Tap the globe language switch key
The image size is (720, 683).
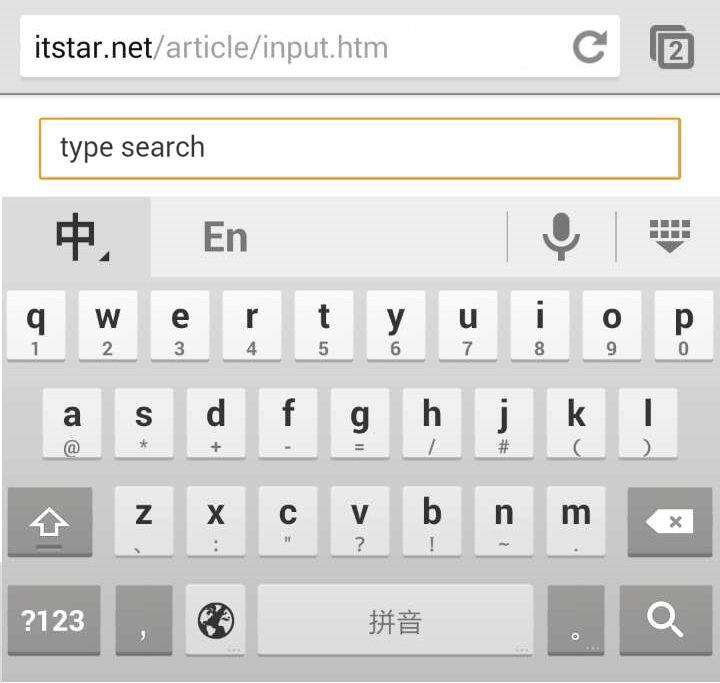pyautogui.click(x=215, y=621)
